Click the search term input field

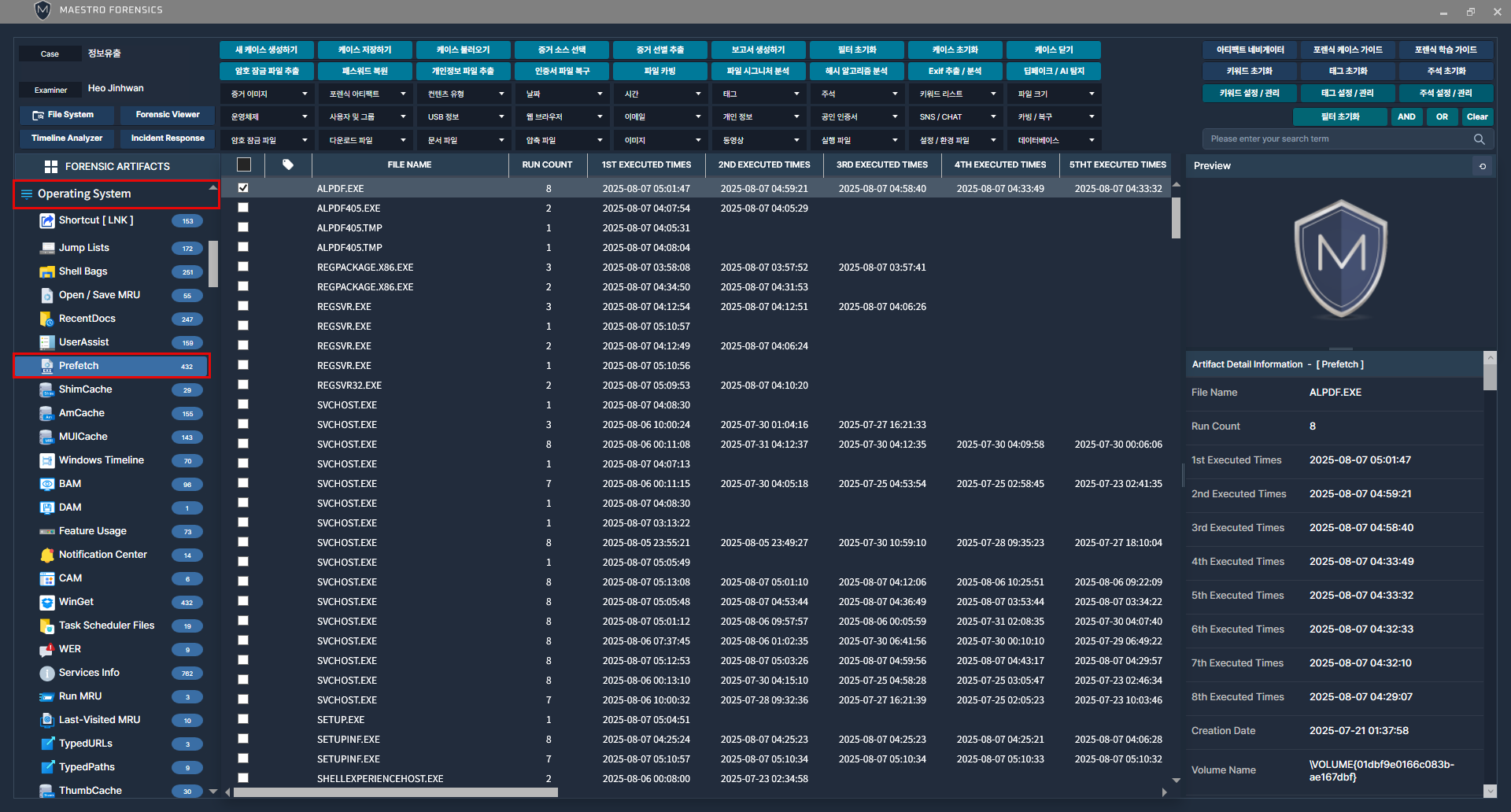[x=1338, y=139]
